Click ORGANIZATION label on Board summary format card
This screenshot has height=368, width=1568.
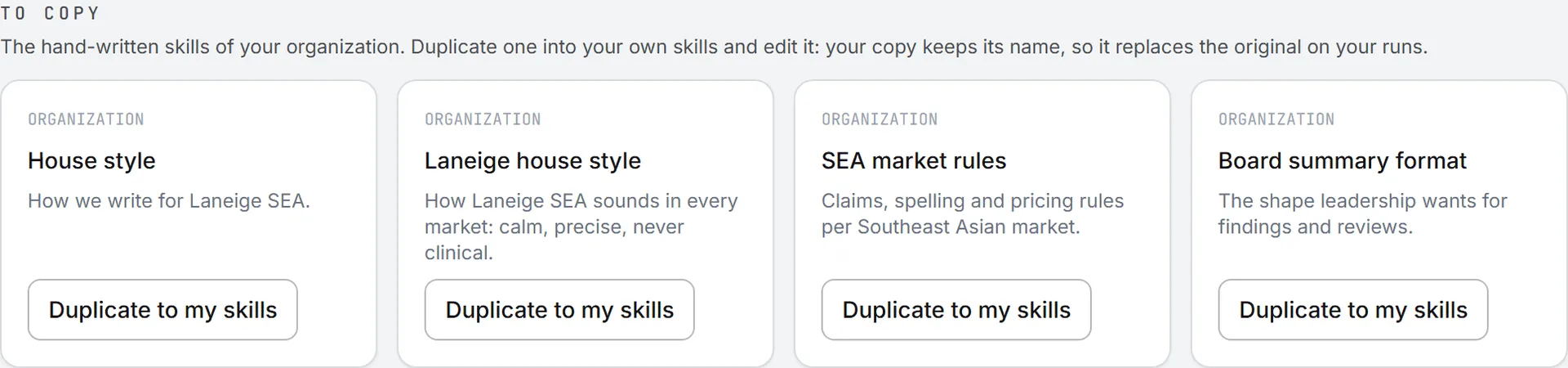click(1276, 119)
